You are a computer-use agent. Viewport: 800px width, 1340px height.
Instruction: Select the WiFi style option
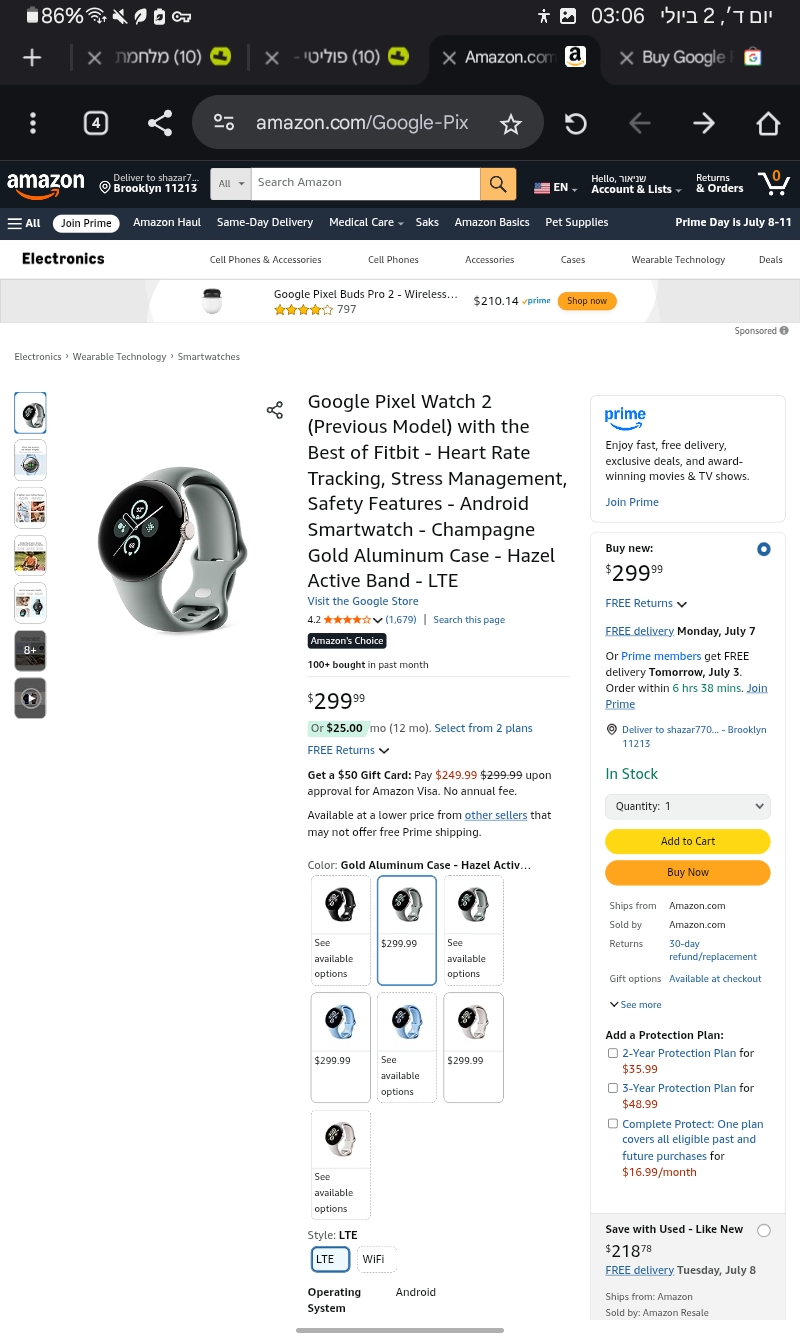pyautogui.click(x=375, y=1259)
